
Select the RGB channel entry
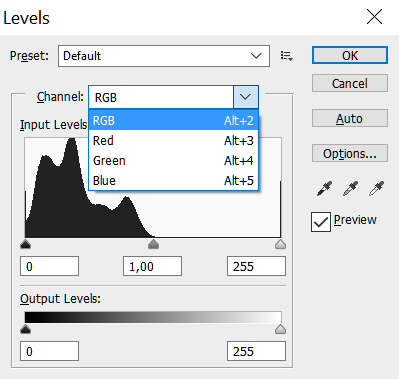pyautogui.click(x=173, y=120)
